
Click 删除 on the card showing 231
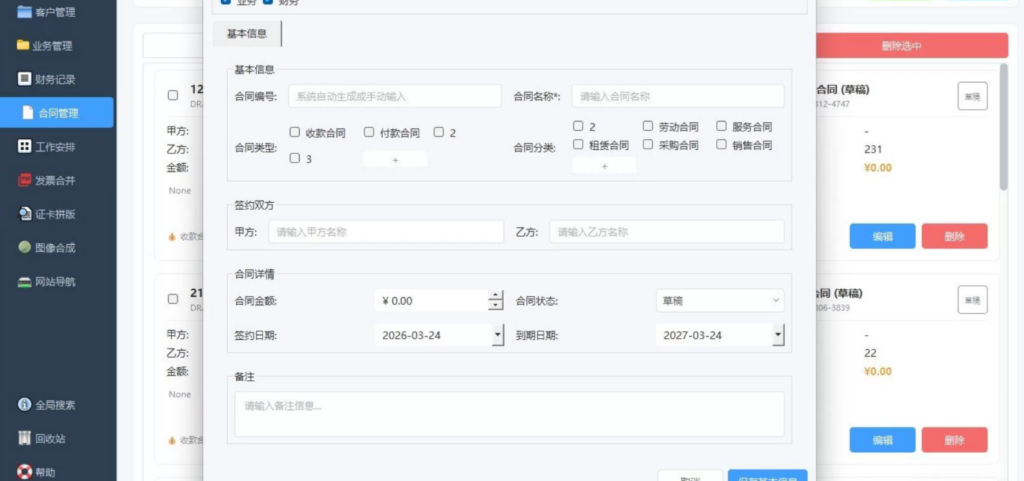tap(954, 236)
